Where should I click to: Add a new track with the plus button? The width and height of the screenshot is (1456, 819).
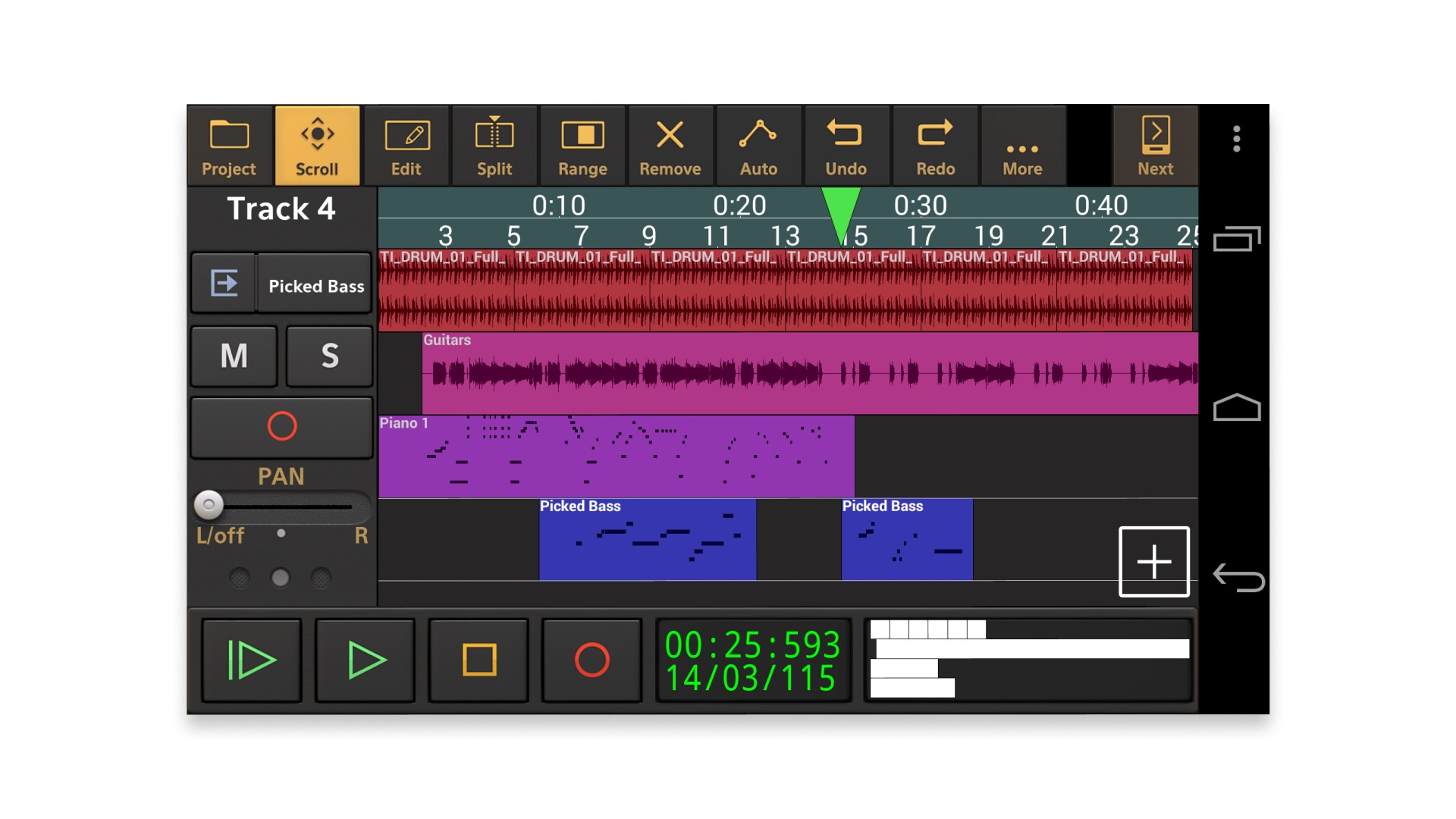(1153, 561)
